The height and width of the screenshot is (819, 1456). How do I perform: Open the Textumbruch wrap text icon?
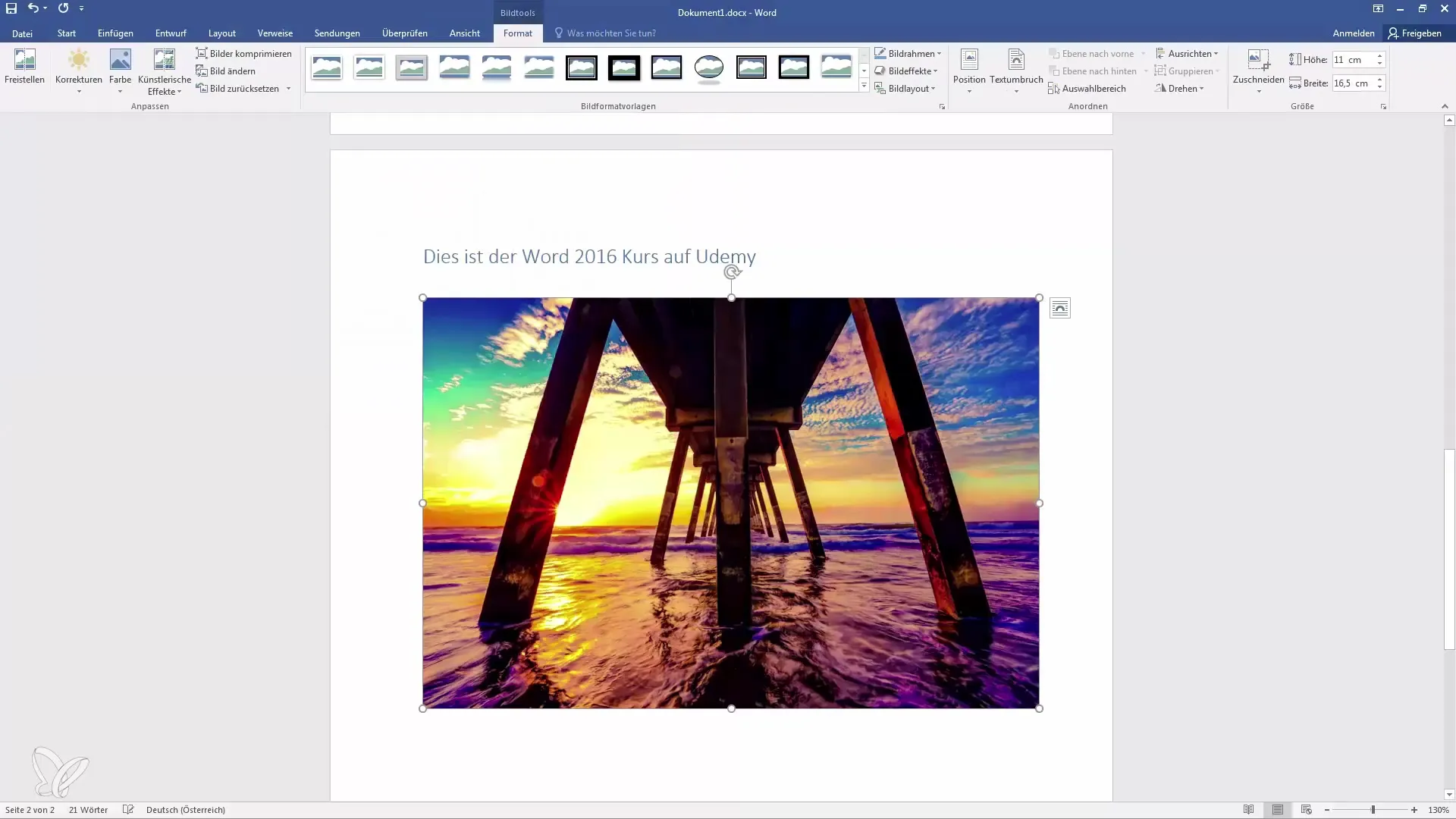point(1016,71)
